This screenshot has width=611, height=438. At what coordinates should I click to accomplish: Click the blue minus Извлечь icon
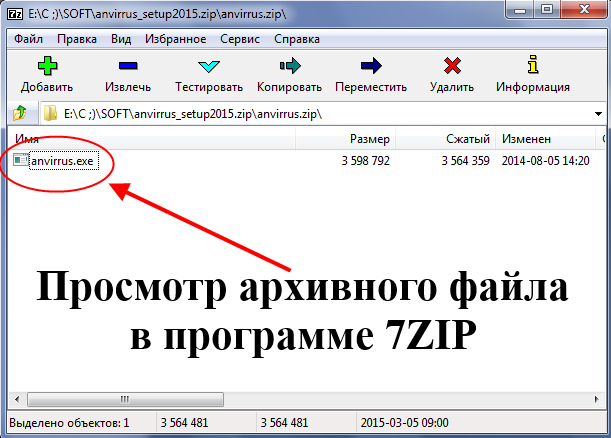pyautogui.click(x=128, y=65)
